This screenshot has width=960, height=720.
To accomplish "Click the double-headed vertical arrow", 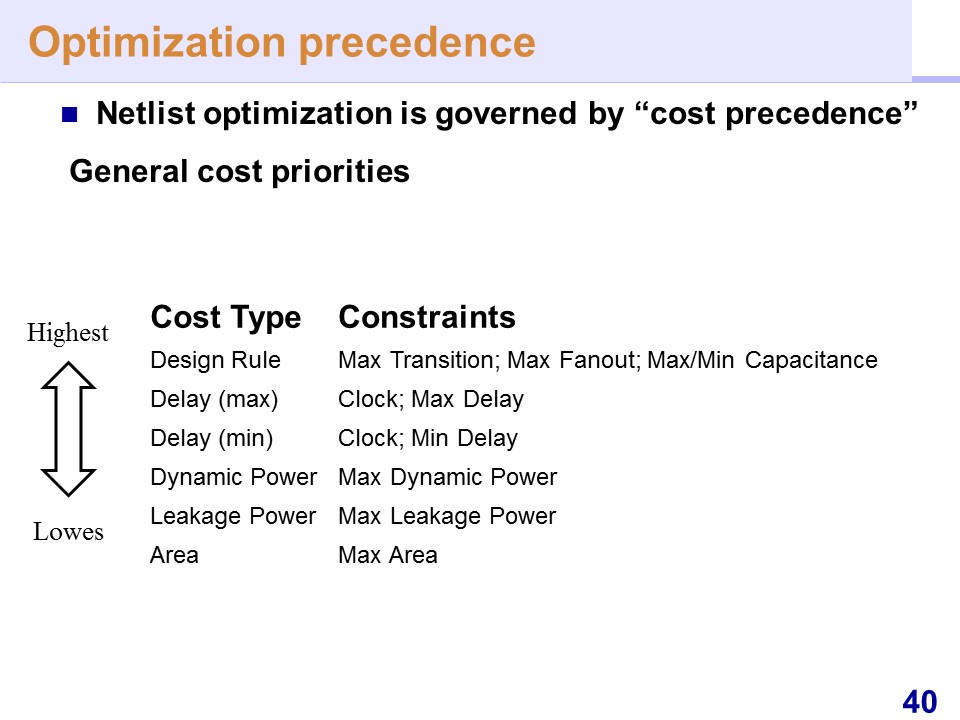I will [69, 430].
